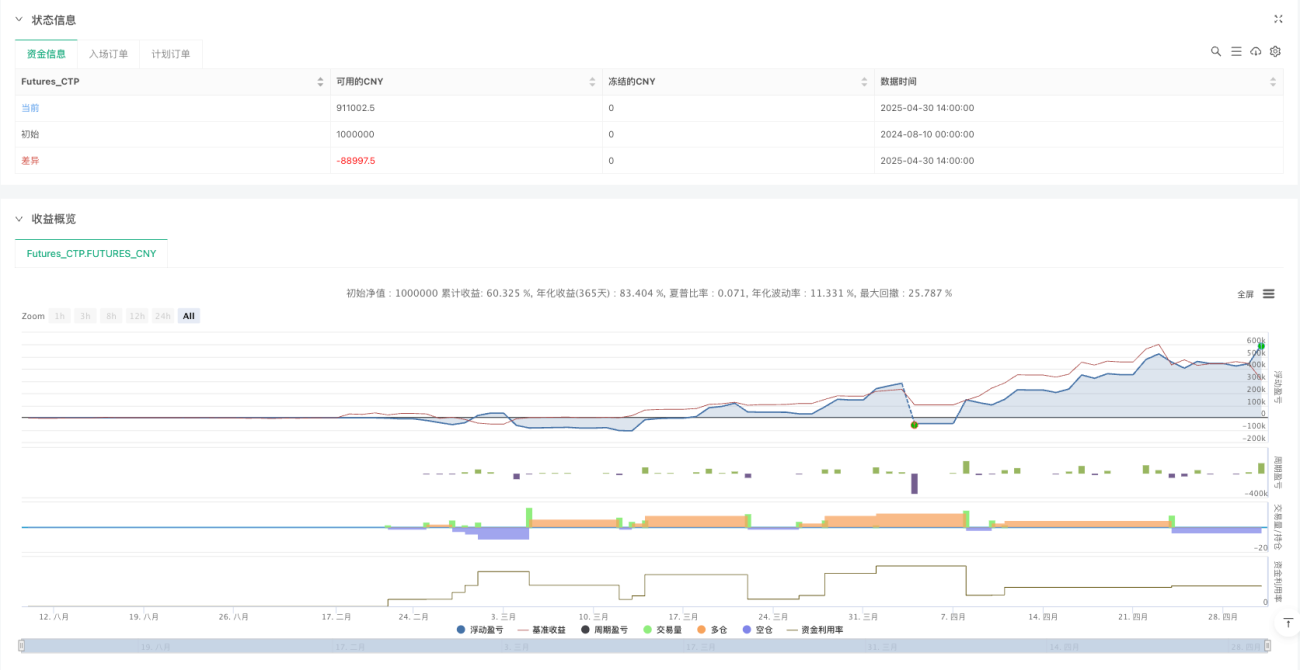Open the gear settings icon
The width and height of the screenshot is (1300, 670).
point(1275,51)
